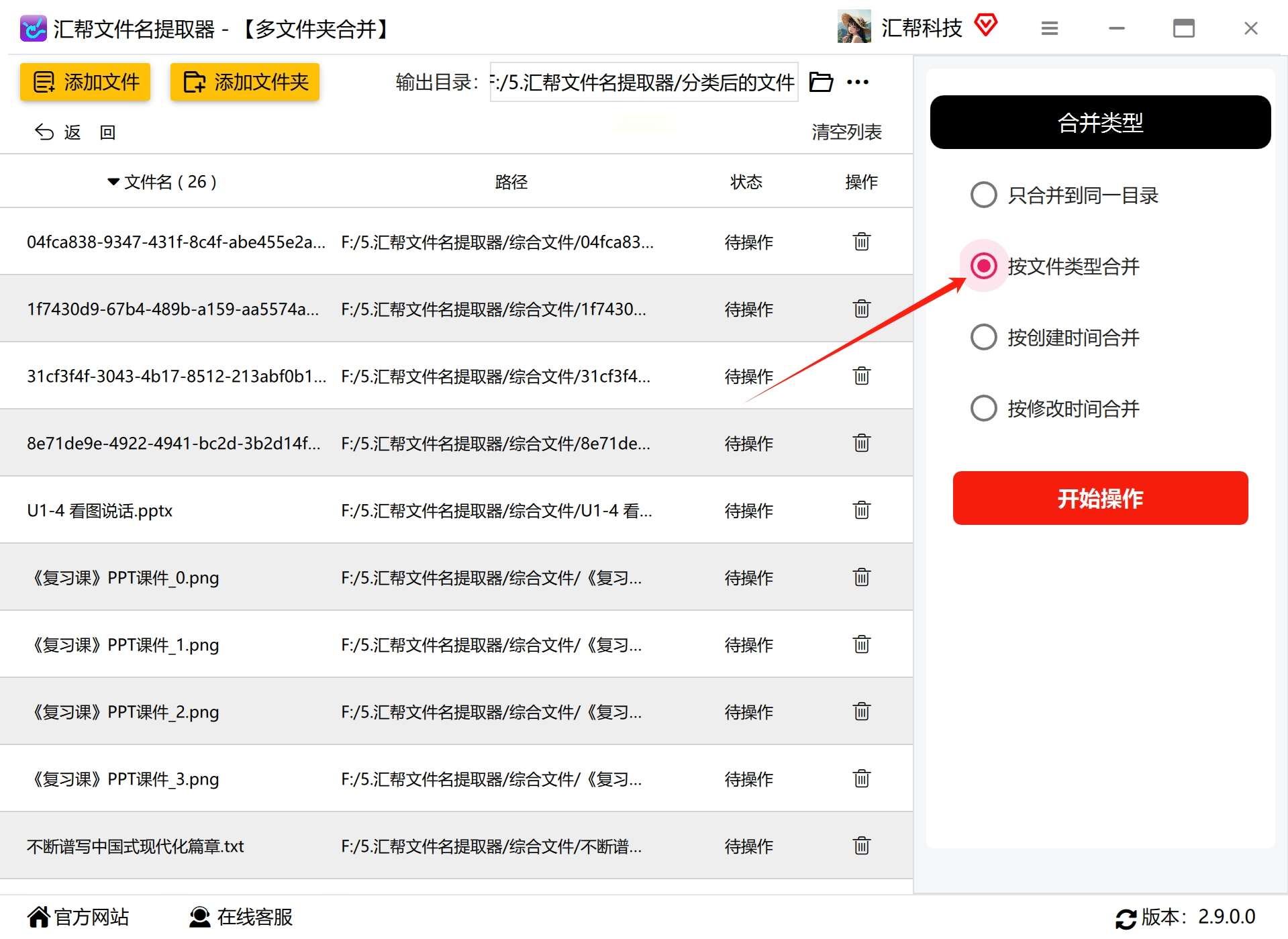1288x939 pixels.
Task: Delete the 8e71de9e file row
Action: [862, 443]
